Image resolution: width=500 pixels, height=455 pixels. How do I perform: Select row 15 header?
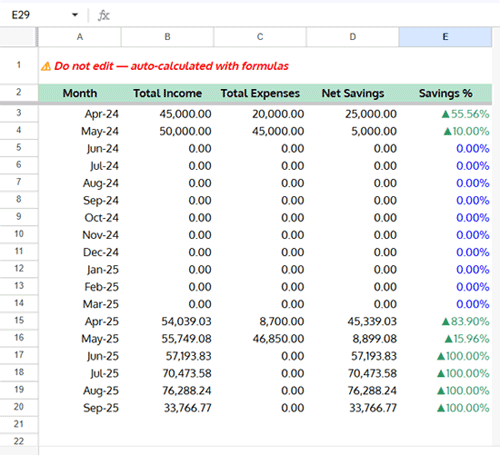click(x=19, y=321)
